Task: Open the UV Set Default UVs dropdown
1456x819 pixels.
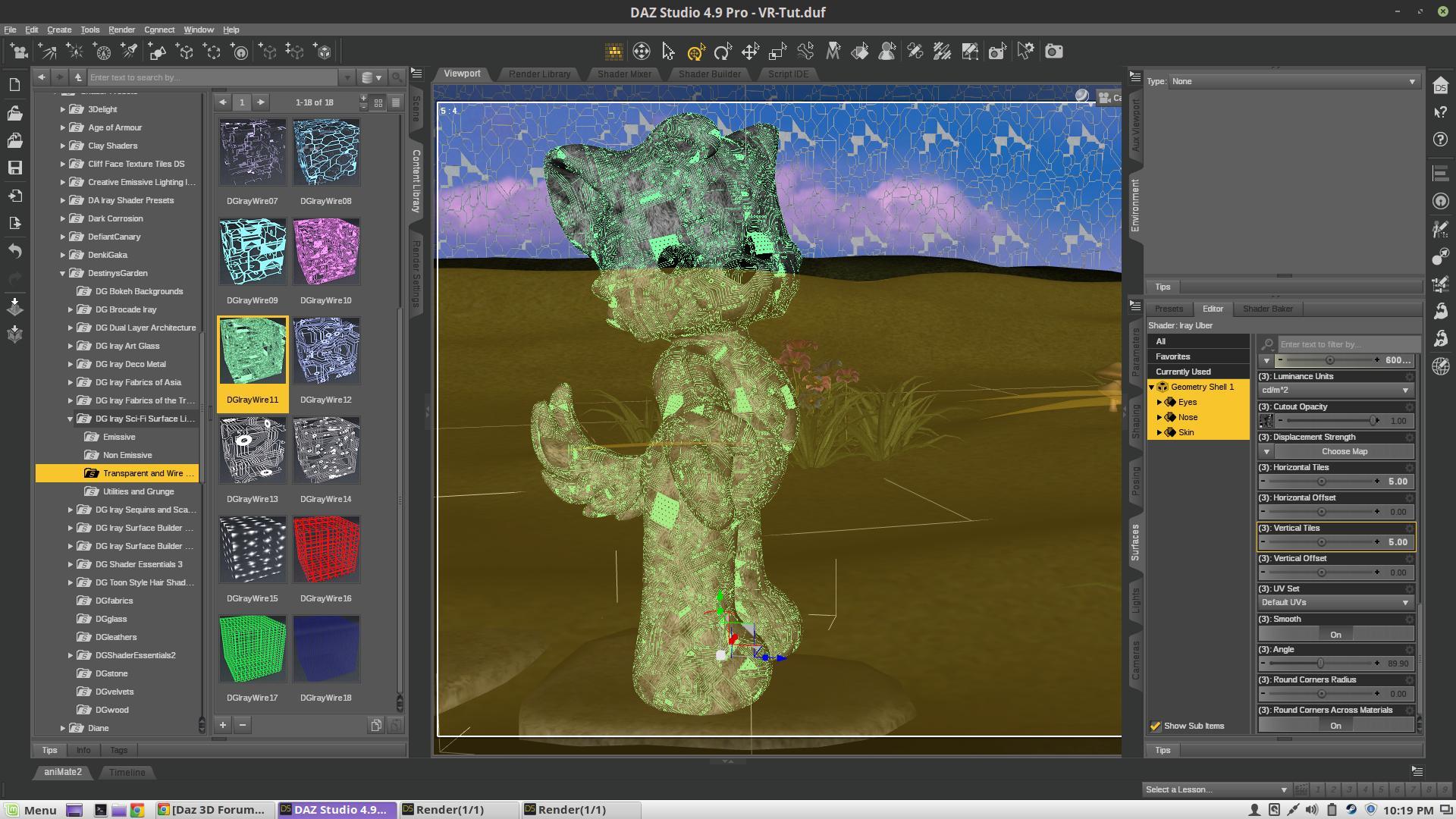Action: click(1335, 603)
